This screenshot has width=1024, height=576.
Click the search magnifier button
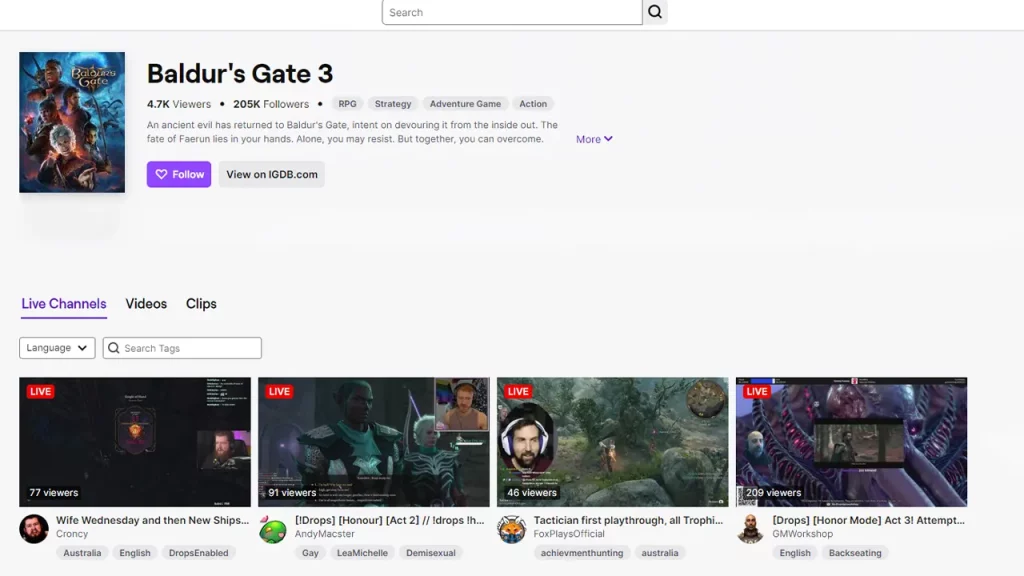pos(655,12)
